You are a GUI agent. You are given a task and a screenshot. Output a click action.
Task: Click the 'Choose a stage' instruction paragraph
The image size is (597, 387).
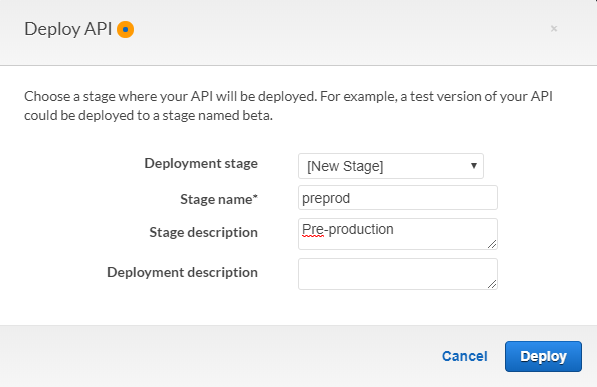[x=288, y=106]
